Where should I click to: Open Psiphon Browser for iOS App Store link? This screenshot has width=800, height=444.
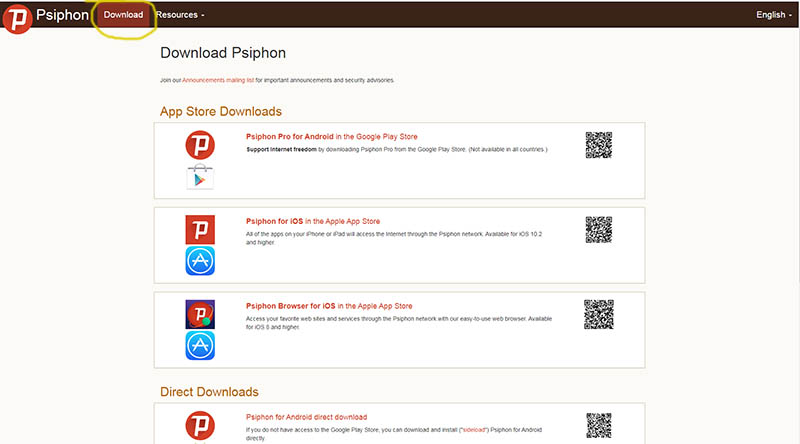tap(329, 306)
